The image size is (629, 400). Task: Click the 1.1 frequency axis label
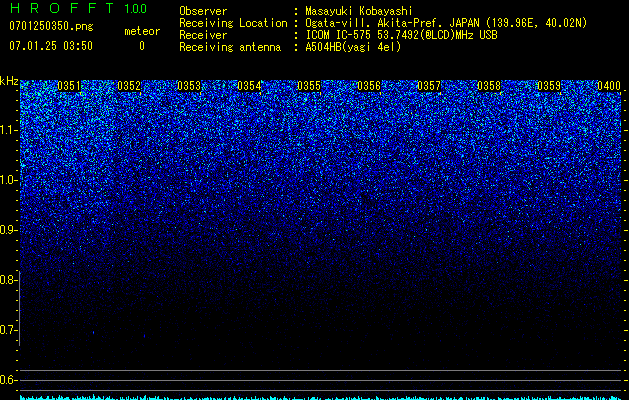[x=7, y=130]
